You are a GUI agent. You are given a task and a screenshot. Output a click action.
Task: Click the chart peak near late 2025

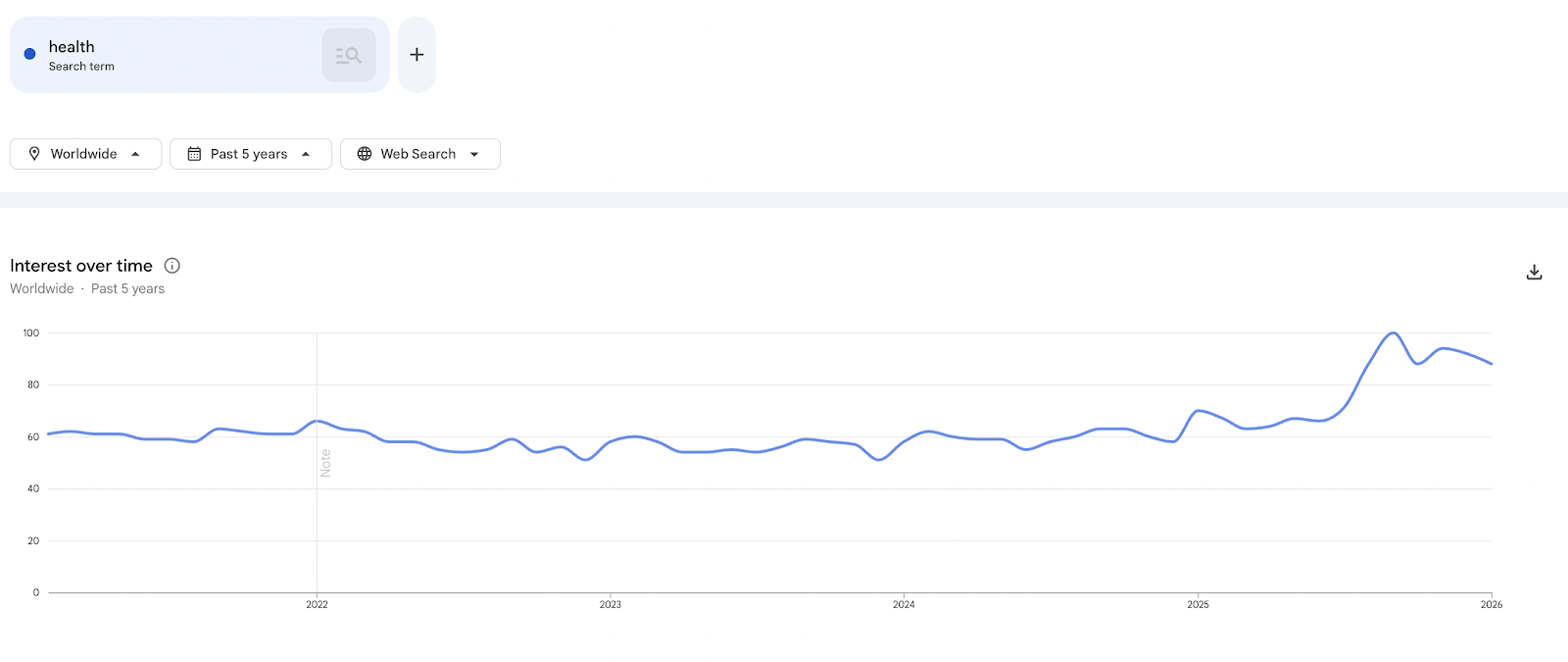coord(1393,333)
